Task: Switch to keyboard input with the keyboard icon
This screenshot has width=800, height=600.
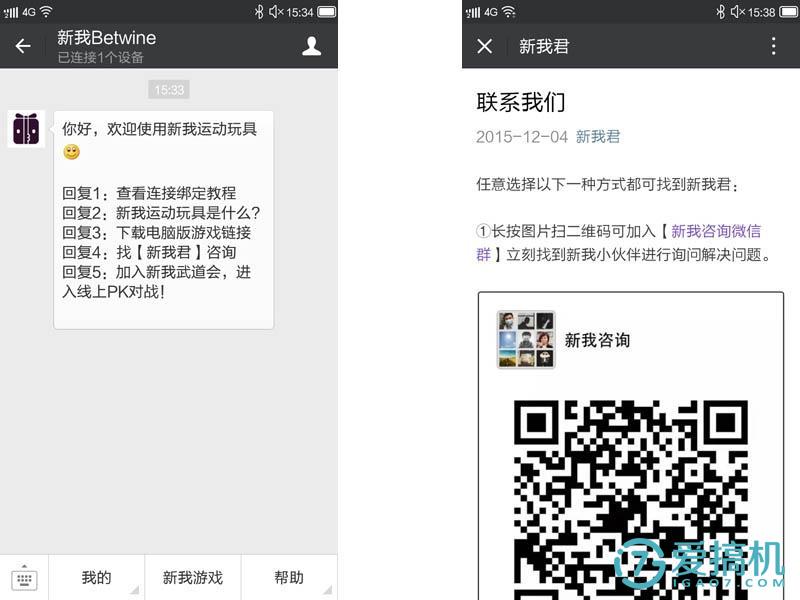Action: (x=24, y=578)
